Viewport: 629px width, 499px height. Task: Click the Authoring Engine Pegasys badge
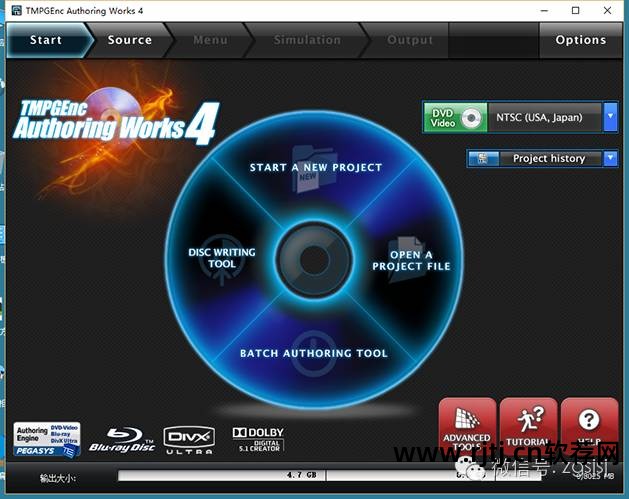pyautogui.click(x=47, y=440)
